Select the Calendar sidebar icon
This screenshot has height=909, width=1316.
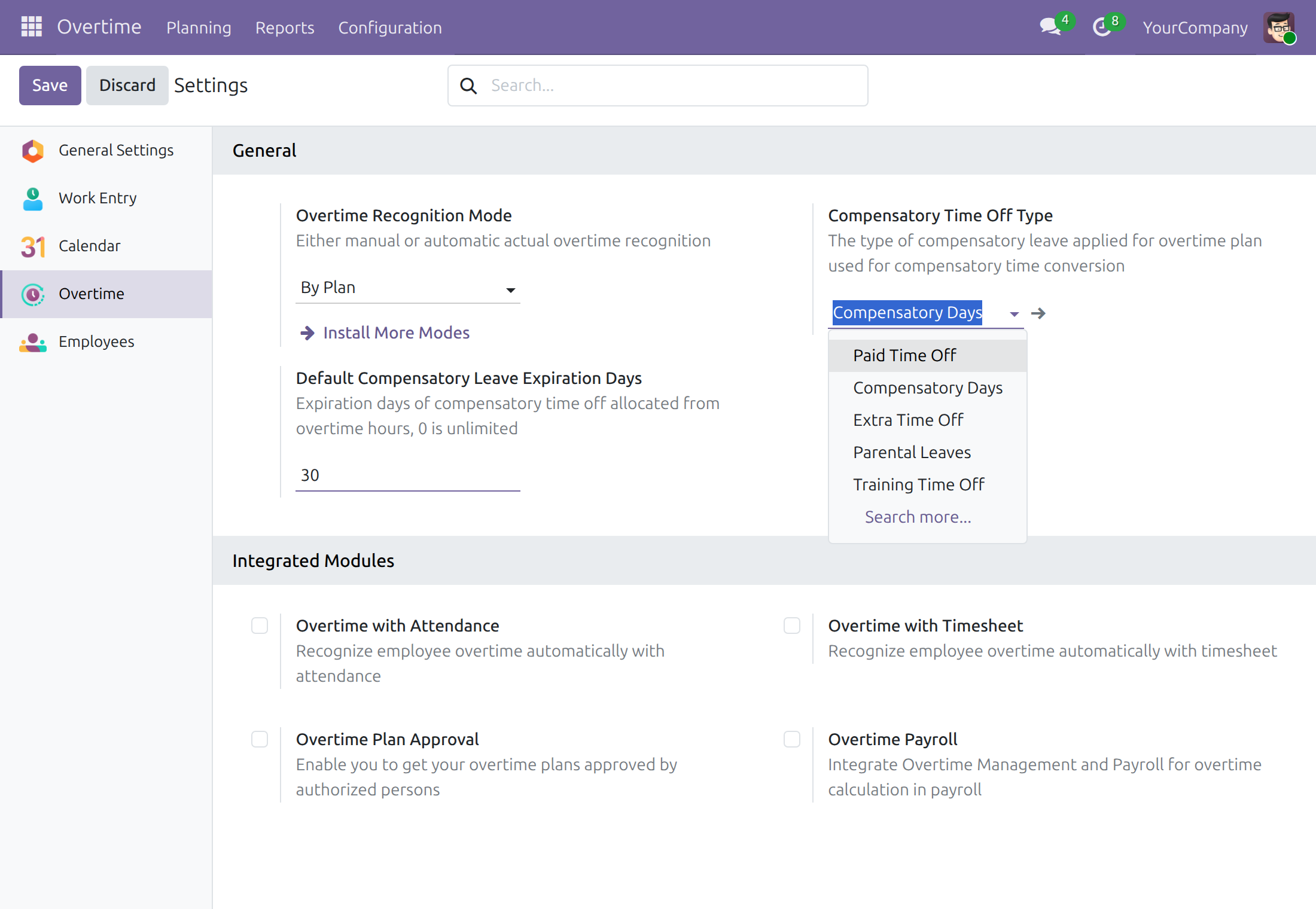[x=33, y=246]
